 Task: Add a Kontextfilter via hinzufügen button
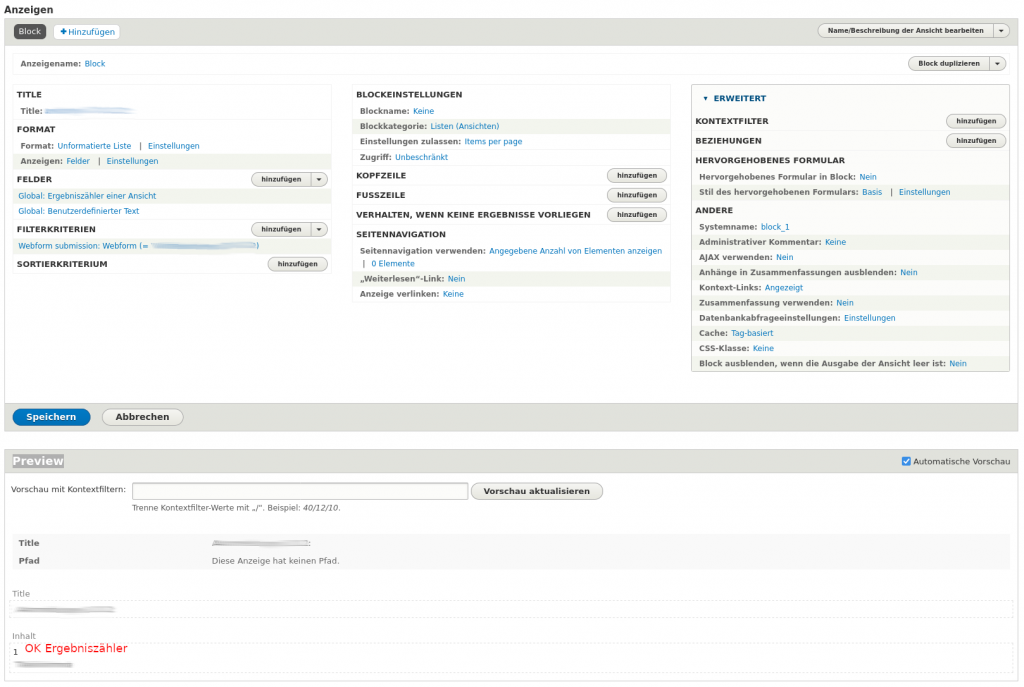point(975,121)
